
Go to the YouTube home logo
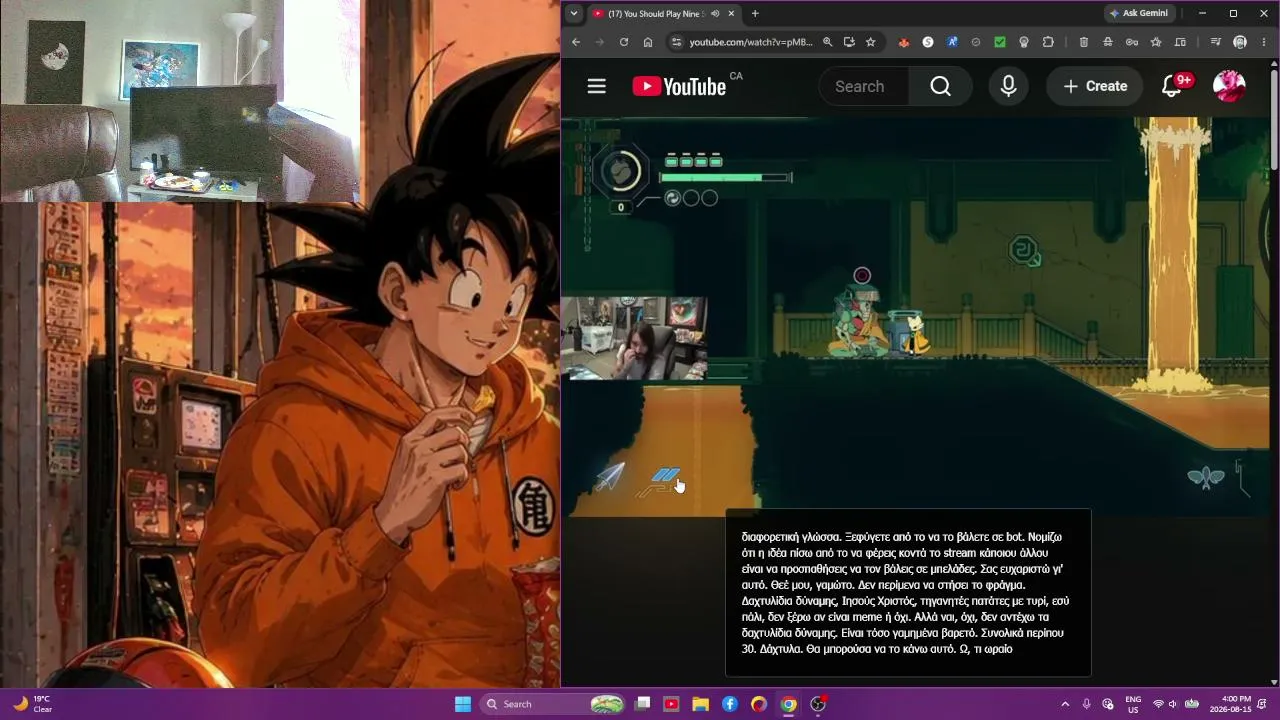pyautogui.click(x=679, y=86)
